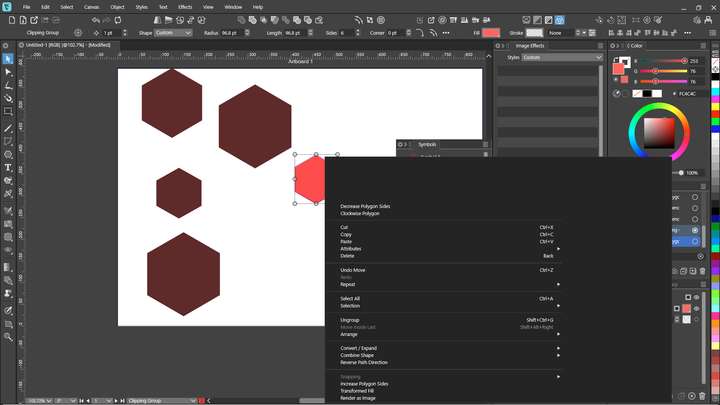Screen dimensions: 720x405
Task: Open the Effects menu in the menu bar
Action: [x=185, y=7]
